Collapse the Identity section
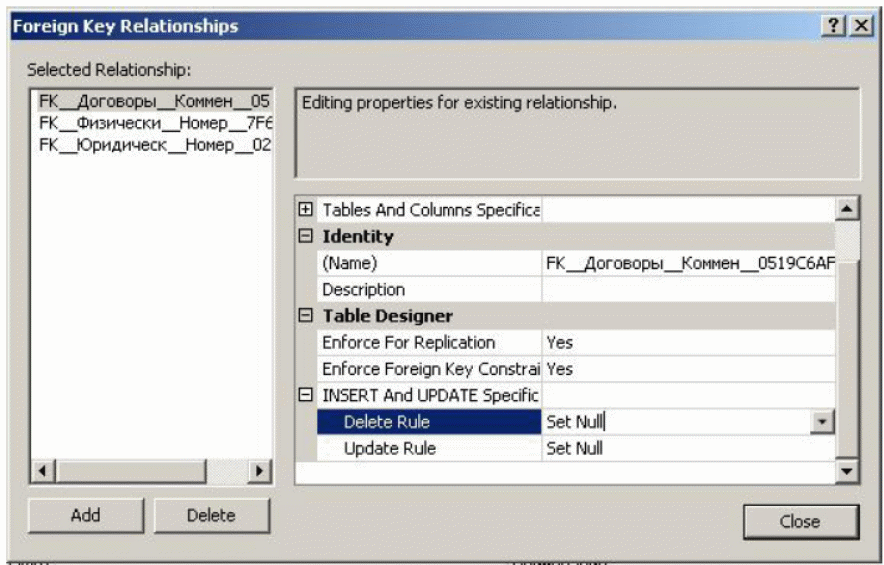This screenshot has height=565, width=884. (x=307, y=237)
